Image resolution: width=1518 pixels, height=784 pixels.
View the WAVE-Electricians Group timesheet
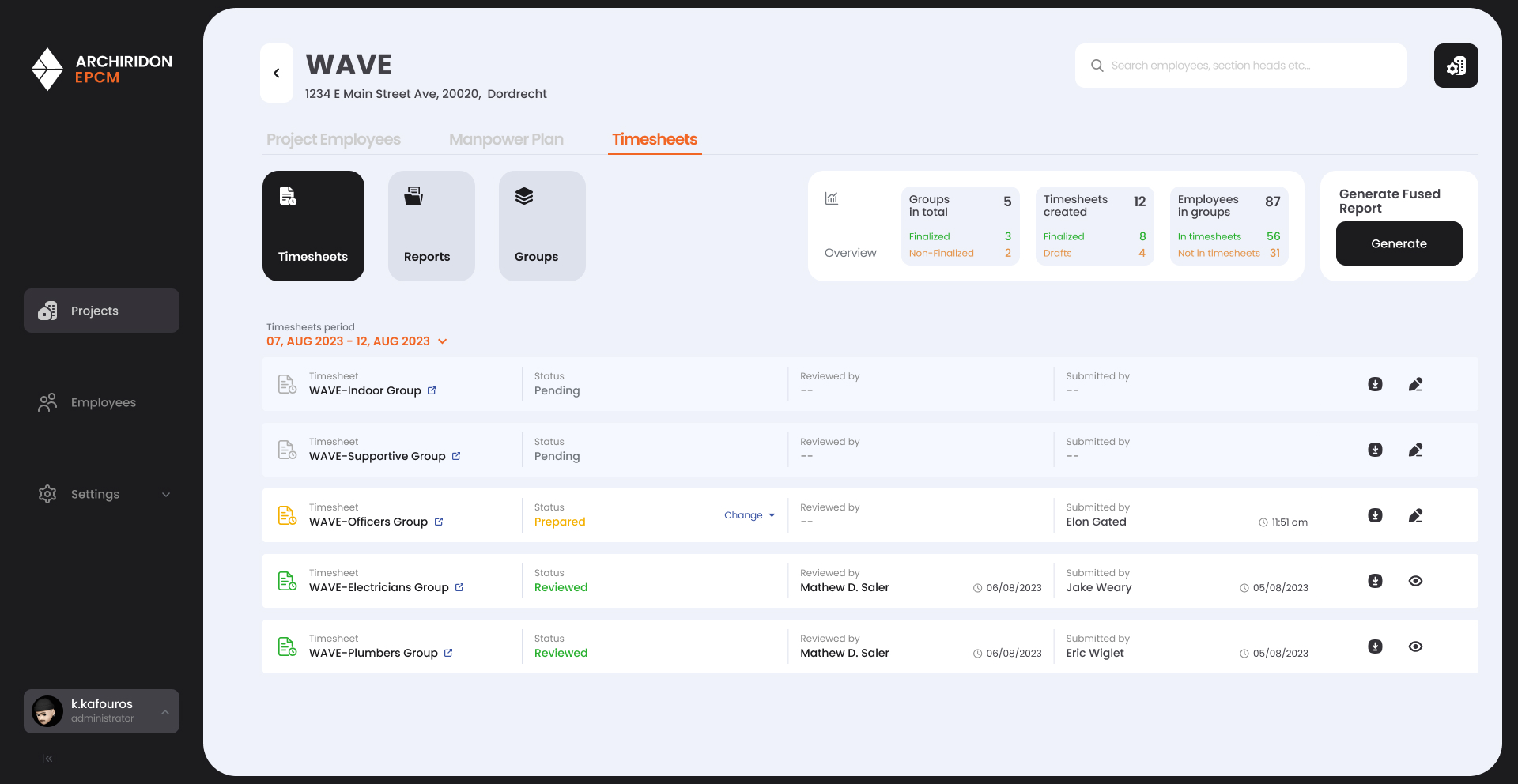(x=1415, y=581)
